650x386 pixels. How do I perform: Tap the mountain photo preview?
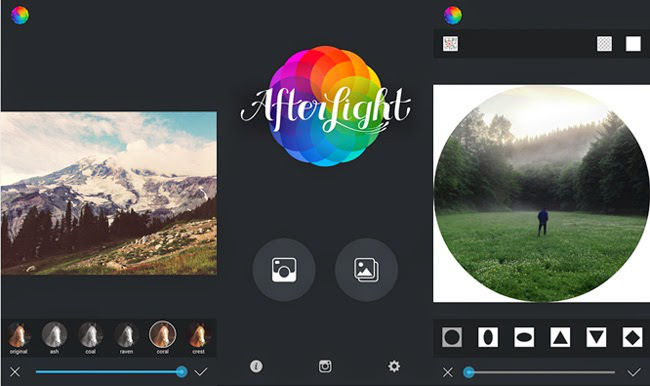click(109, 193)
